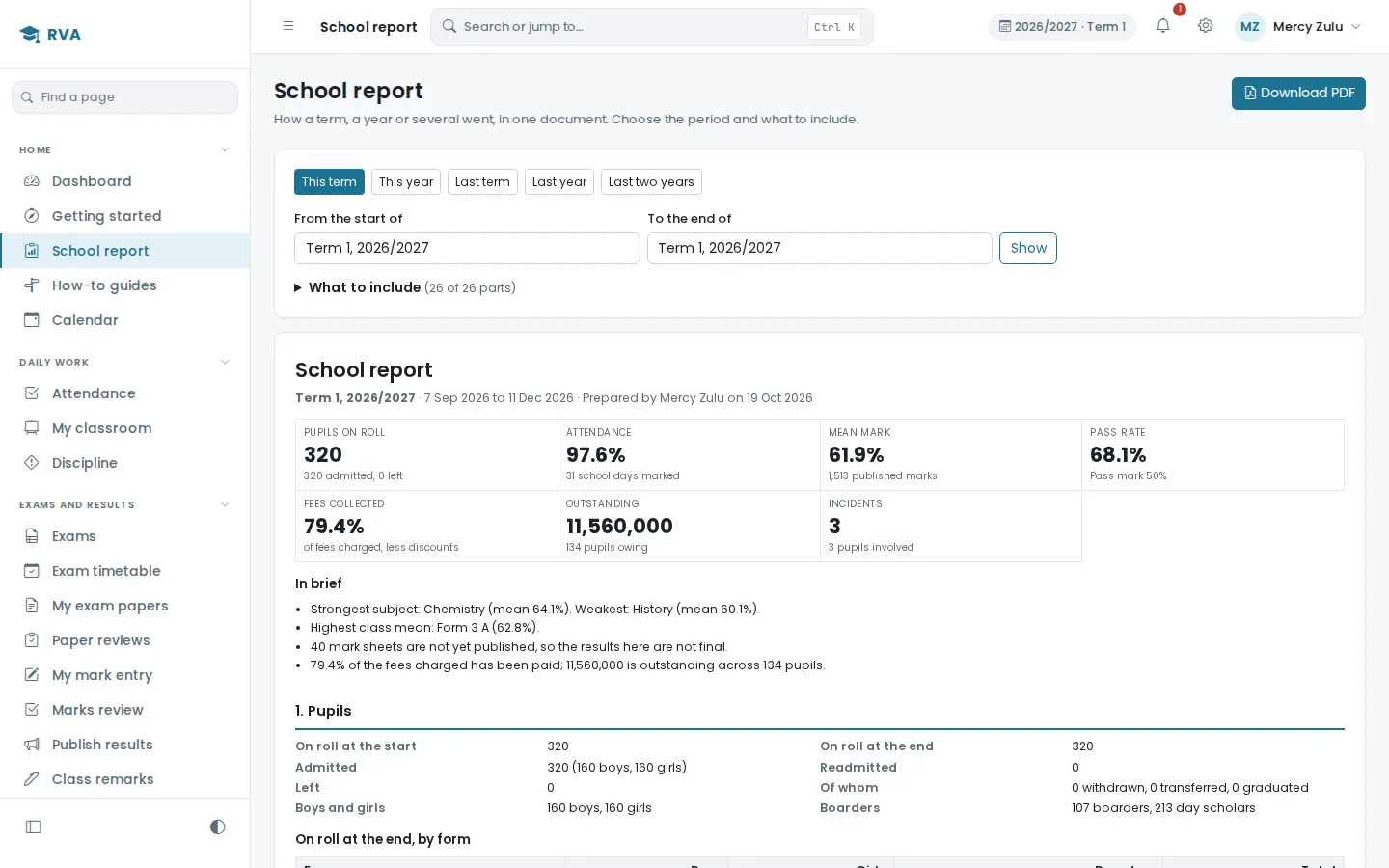Collapse the HOME section chevron
This screenshot has width=1389, height=868.
coord(225,149)
